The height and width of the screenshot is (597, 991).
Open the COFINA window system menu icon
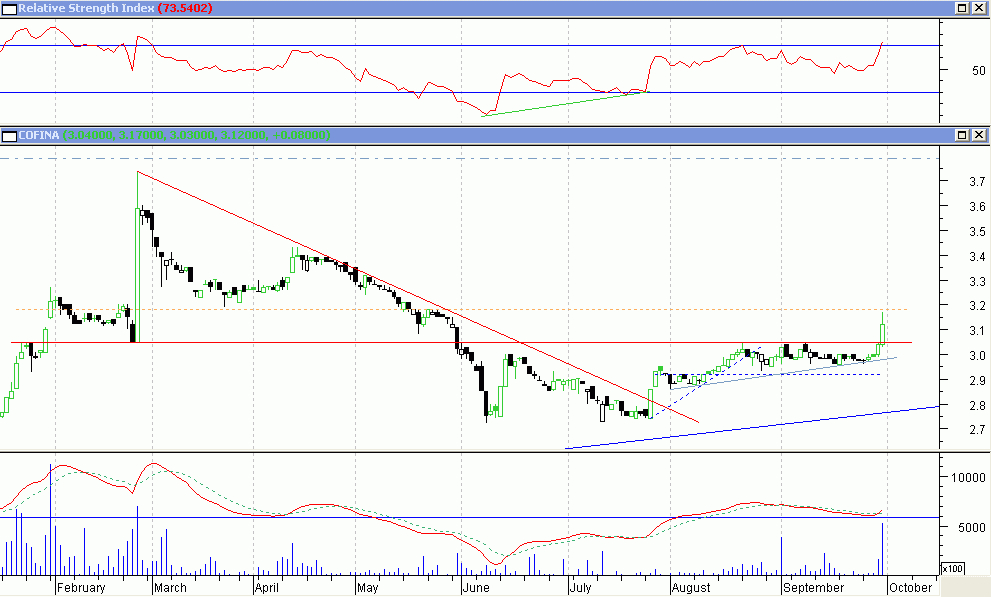click(x=8, y=135)
